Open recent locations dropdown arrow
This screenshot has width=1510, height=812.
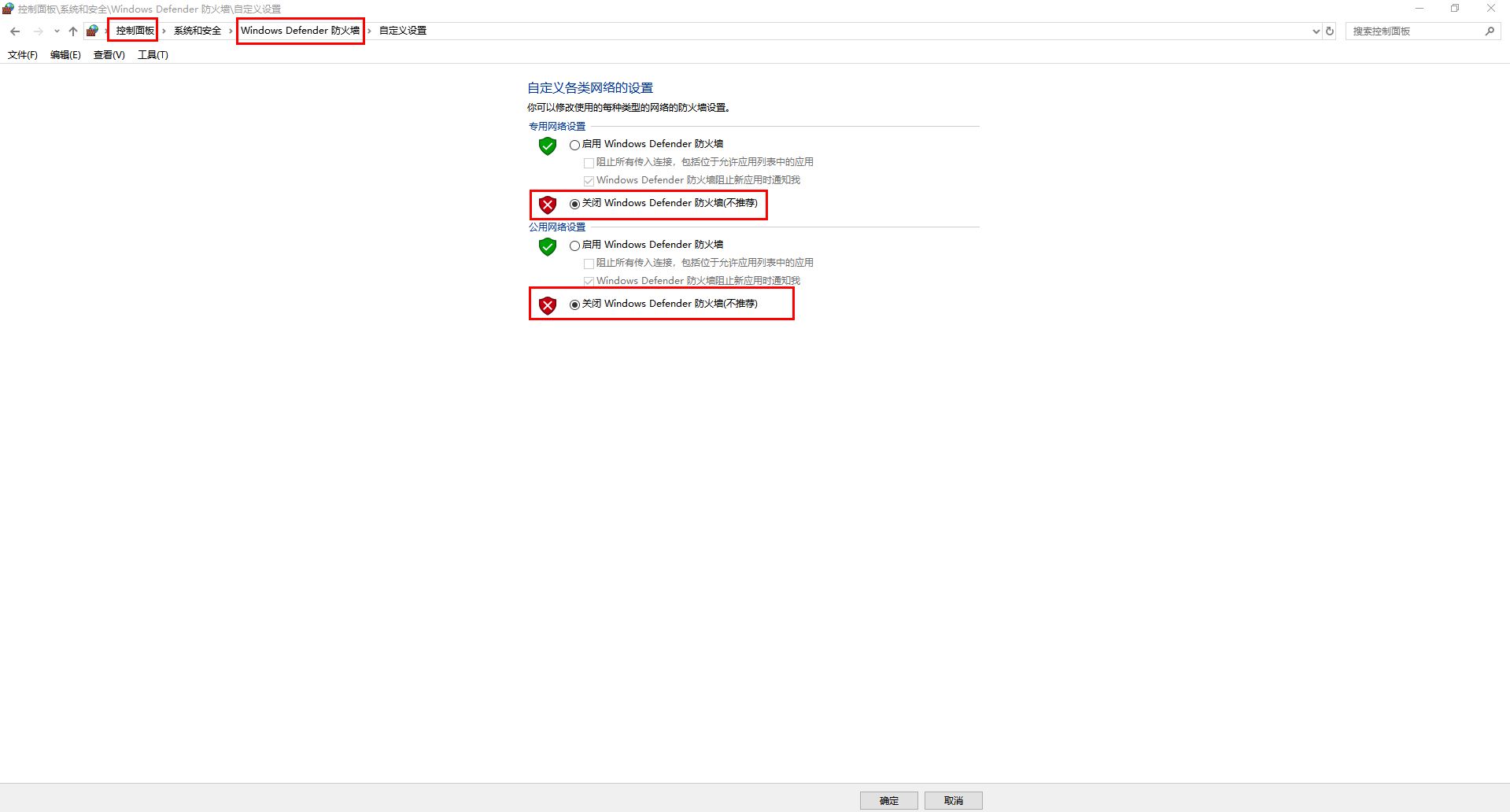(57, 31)
